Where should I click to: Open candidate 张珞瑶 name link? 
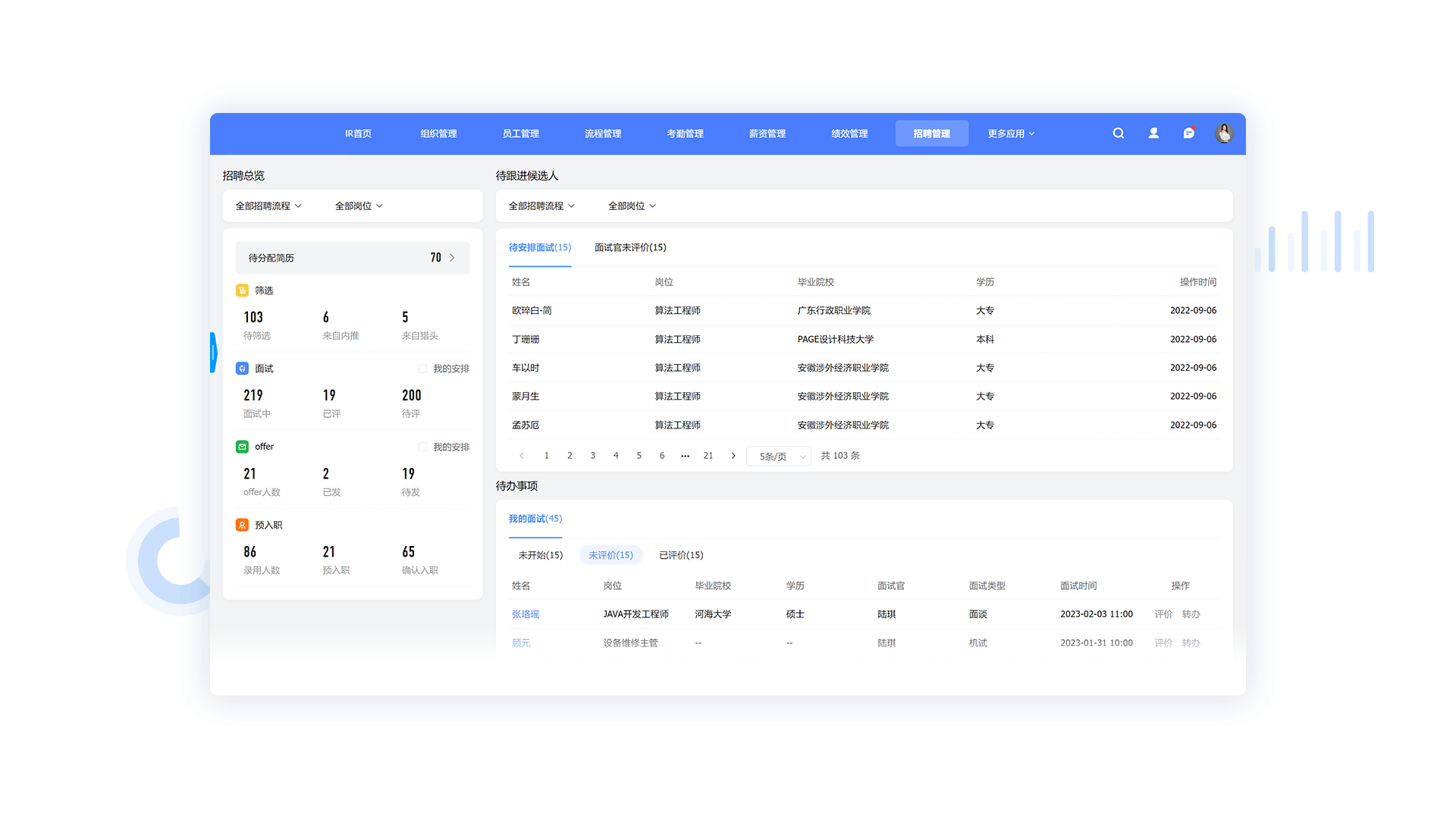[526, 614]
